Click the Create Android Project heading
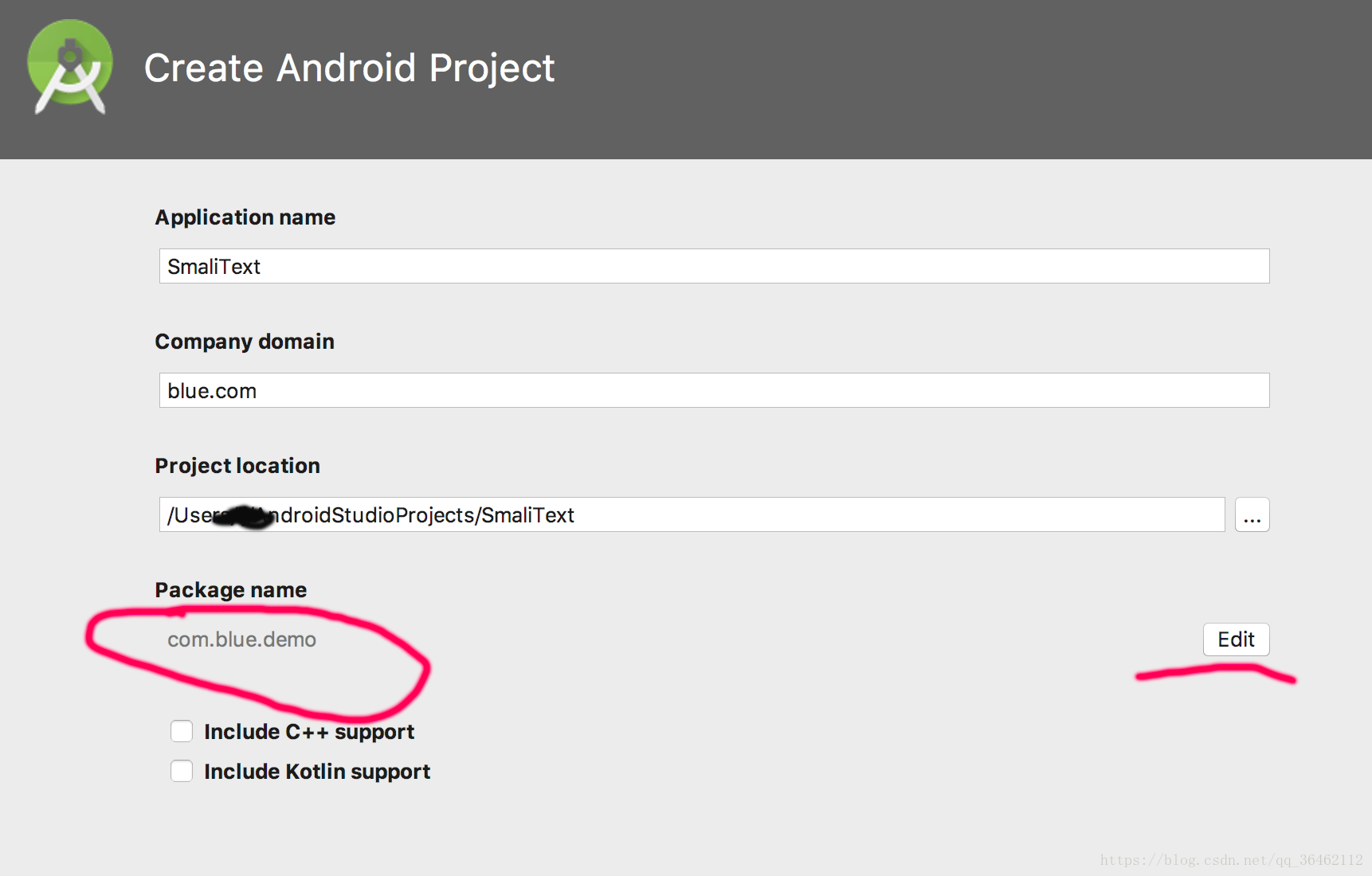 tap(349, 68)
